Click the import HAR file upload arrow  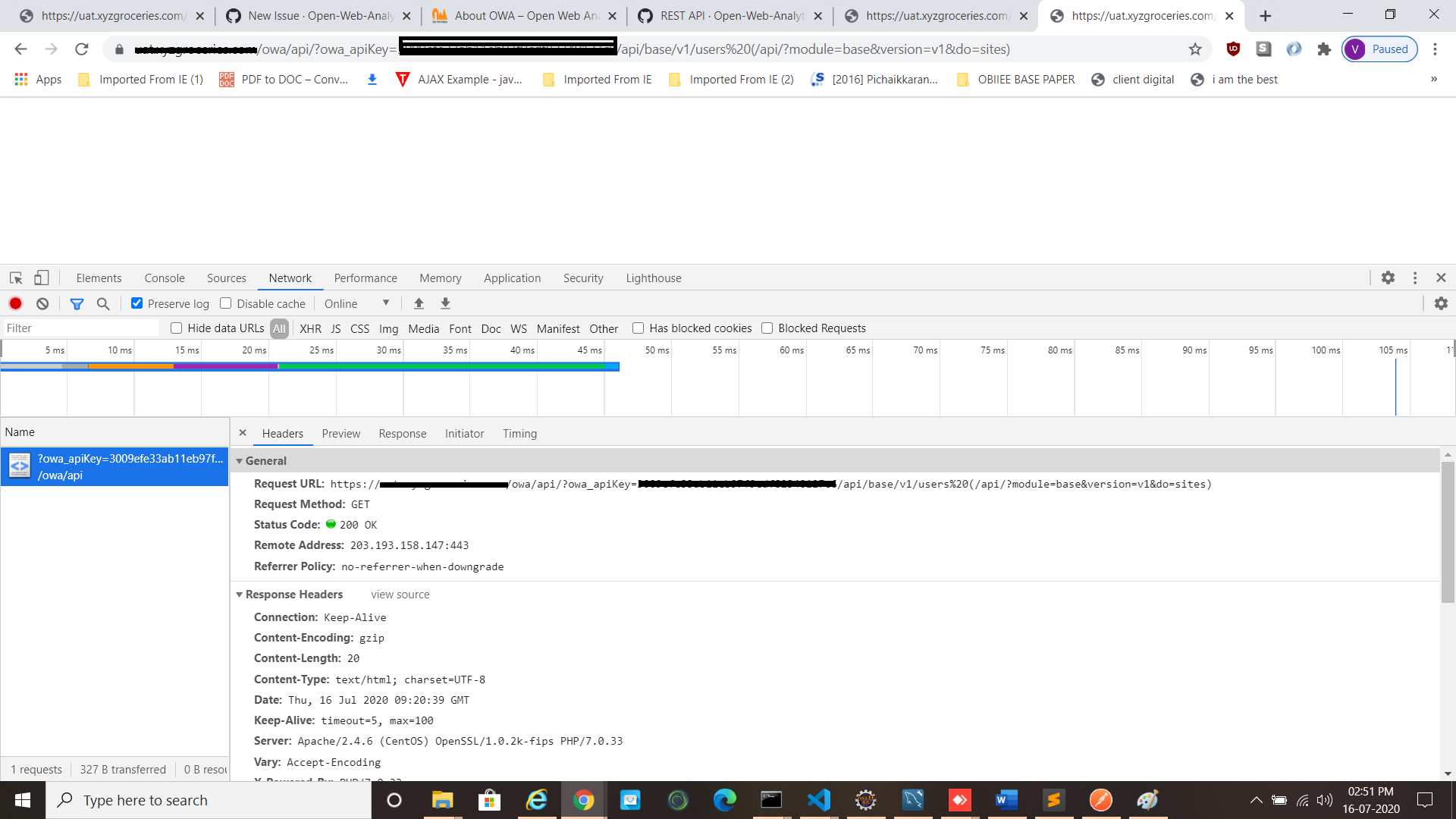(419, 303)
